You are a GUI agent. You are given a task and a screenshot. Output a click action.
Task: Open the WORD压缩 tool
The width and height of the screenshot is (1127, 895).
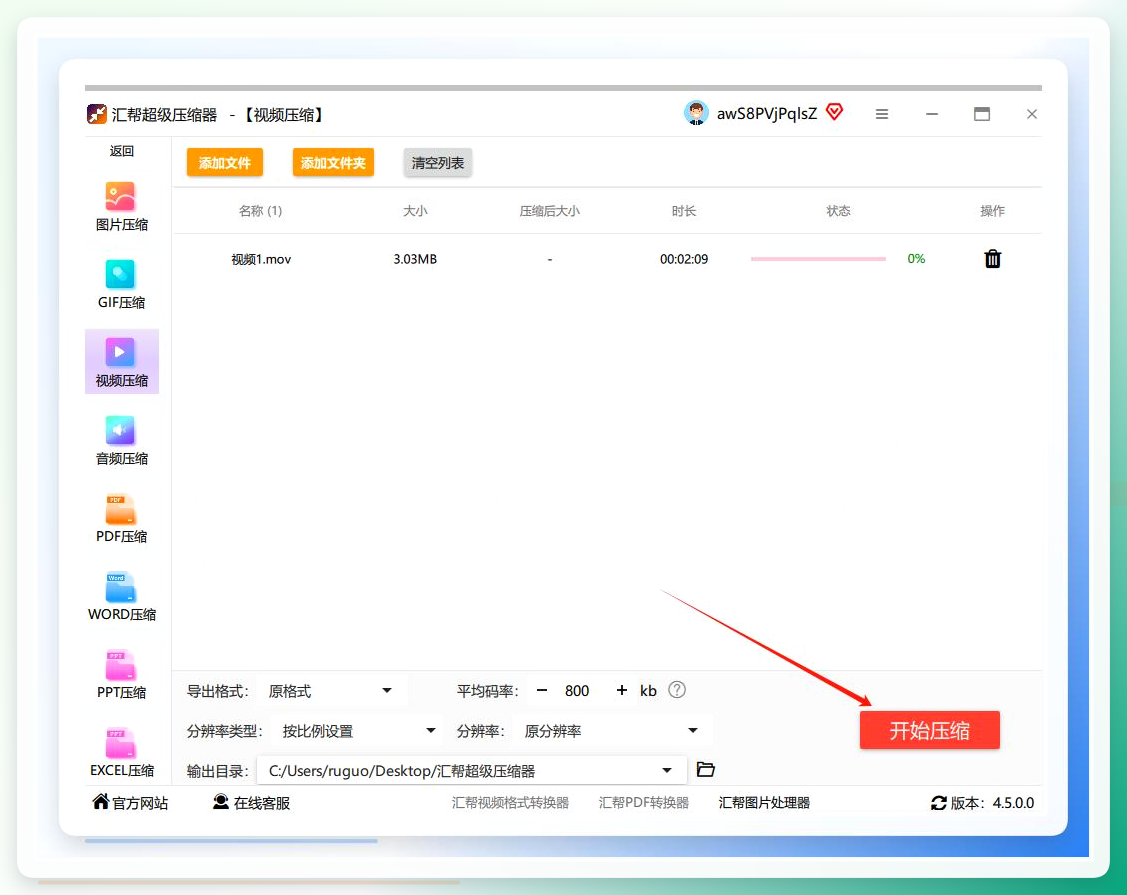pyautogui.click(x=121, y=597)
